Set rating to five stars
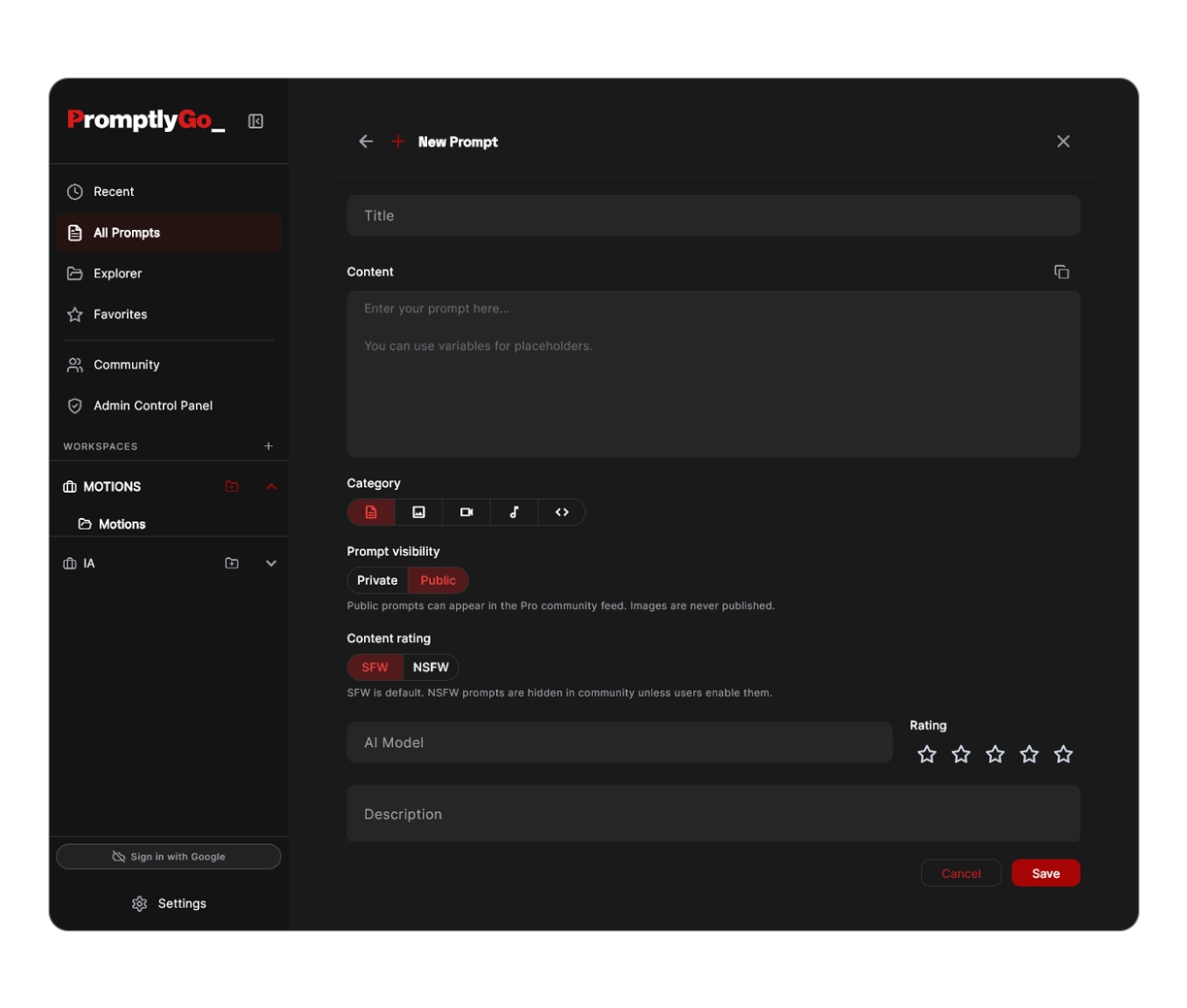The width and height of the screenshot is (1187, 1008). [x=1064, y=754]
